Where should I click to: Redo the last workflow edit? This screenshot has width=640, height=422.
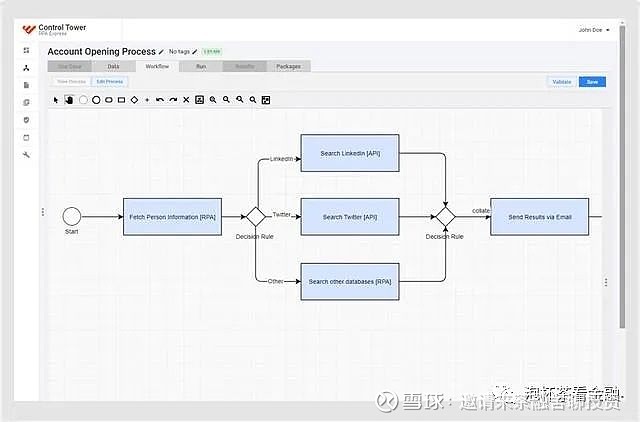[x=173, y=100]
